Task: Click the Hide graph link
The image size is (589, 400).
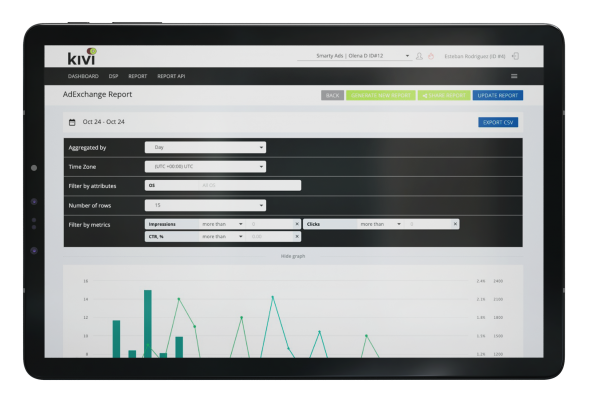Action: coord(293,256)
